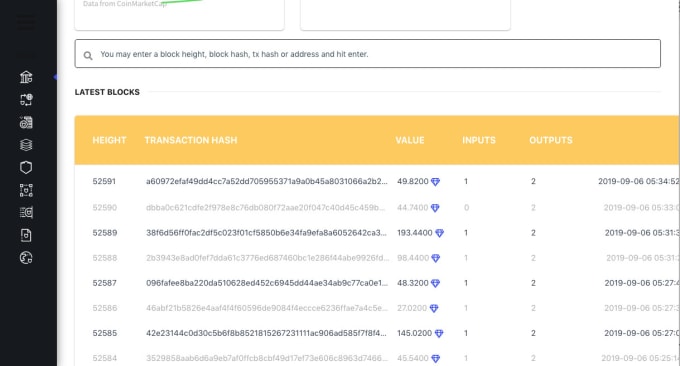The image size is (680, 366).
Task: Open transaction hash starting a60972efaf49
Action: [267, 181]
